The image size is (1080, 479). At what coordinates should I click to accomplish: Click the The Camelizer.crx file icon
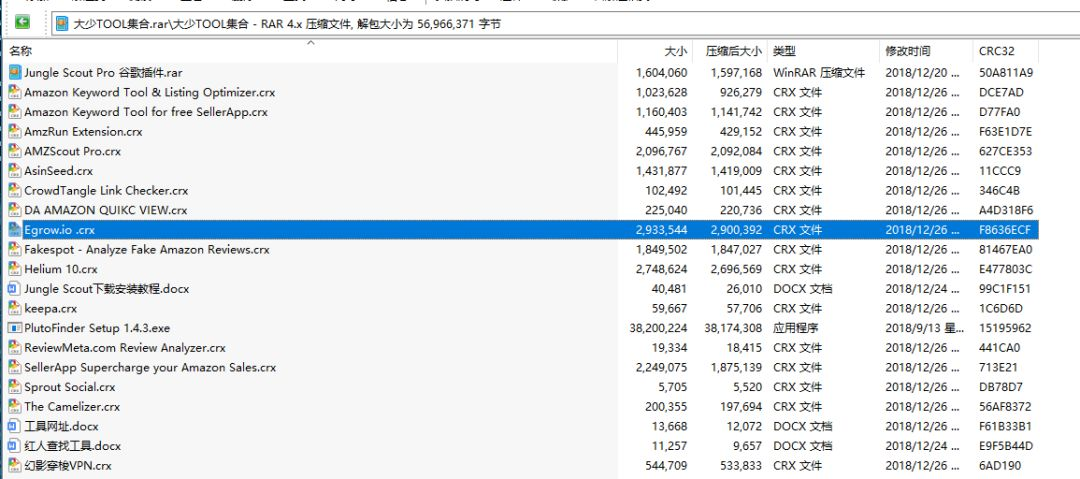click(14, 407)
